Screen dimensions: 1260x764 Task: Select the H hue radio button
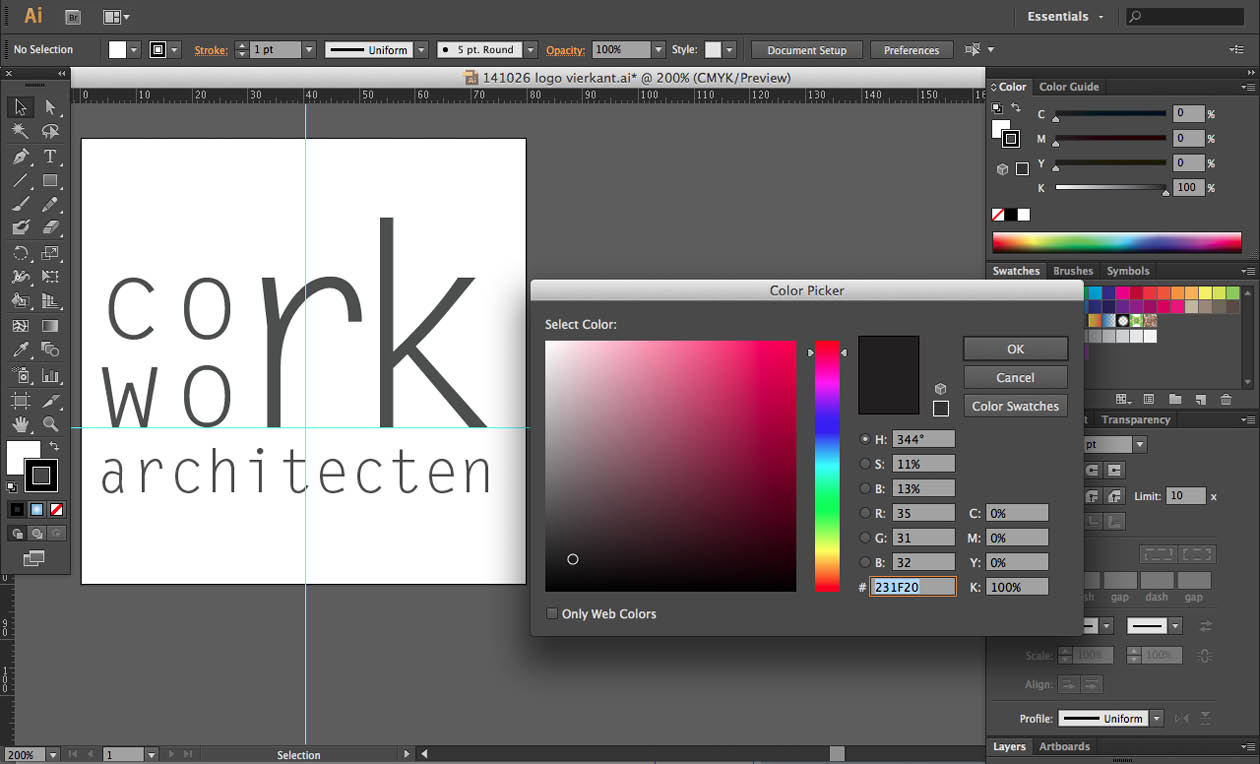[x=865, y=439]
